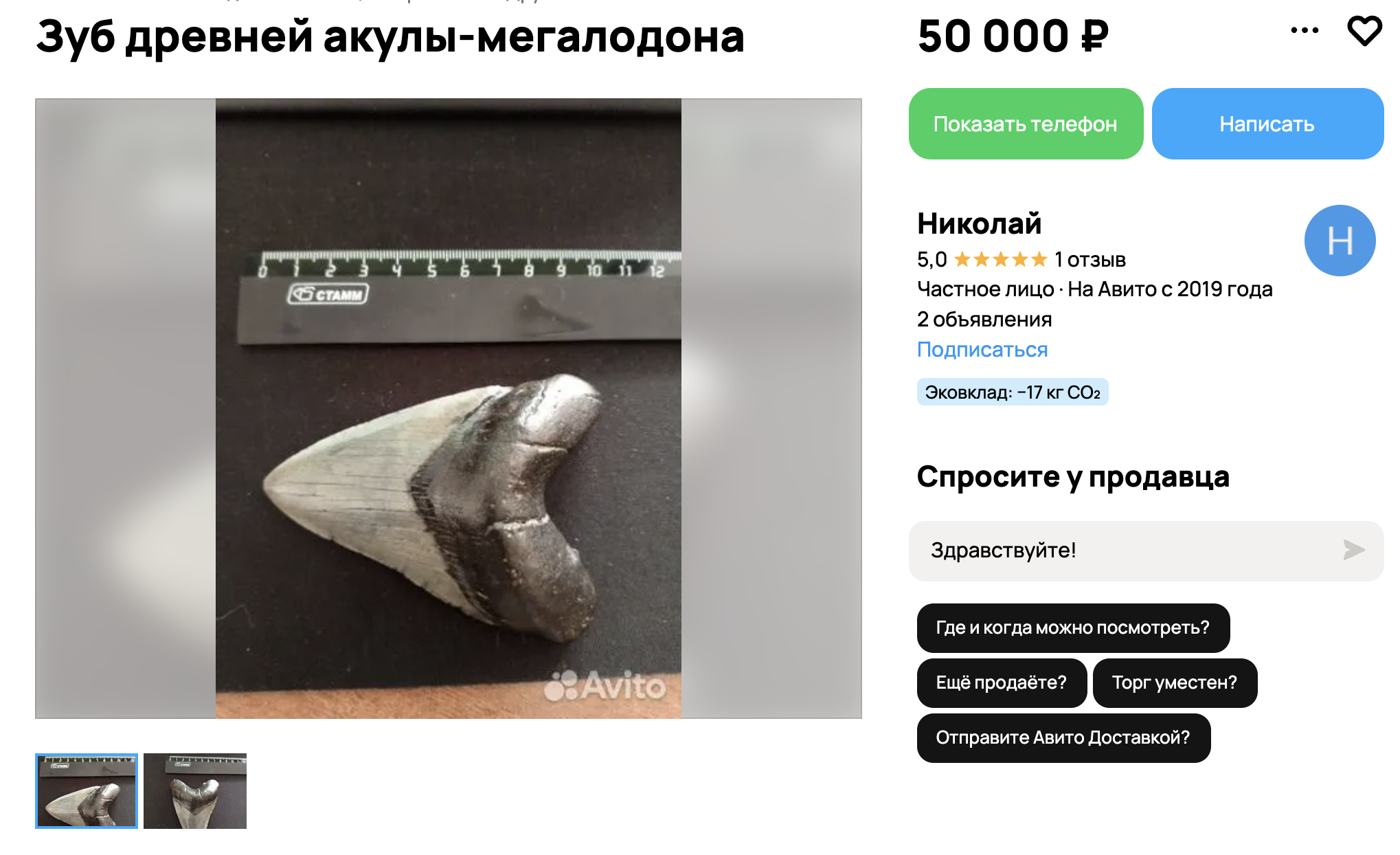Open the 2 объявления listings link
This screenshot has width=1400, height=855.
click(984, 320)
